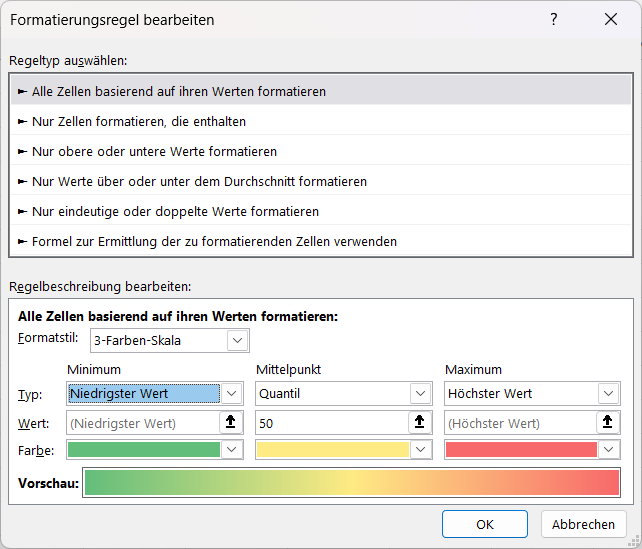Select 'Alle Zellen basierend auf ihren Werten formatieren'
This screenshot has height=549, width=642.
point(179,91)
